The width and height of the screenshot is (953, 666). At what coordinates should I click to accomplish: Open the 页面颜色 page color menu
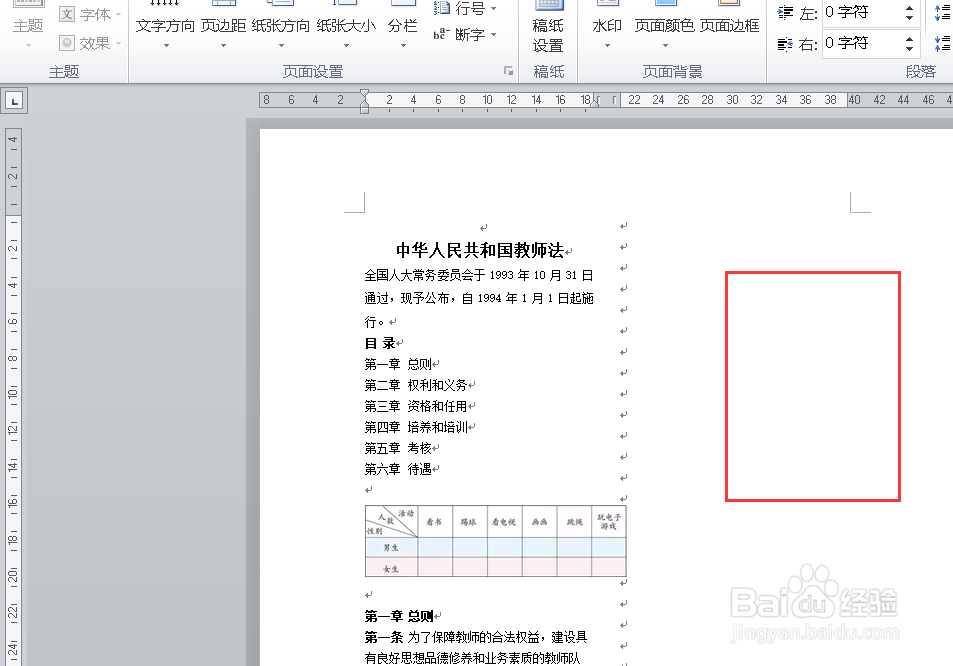tap(664, 26)
